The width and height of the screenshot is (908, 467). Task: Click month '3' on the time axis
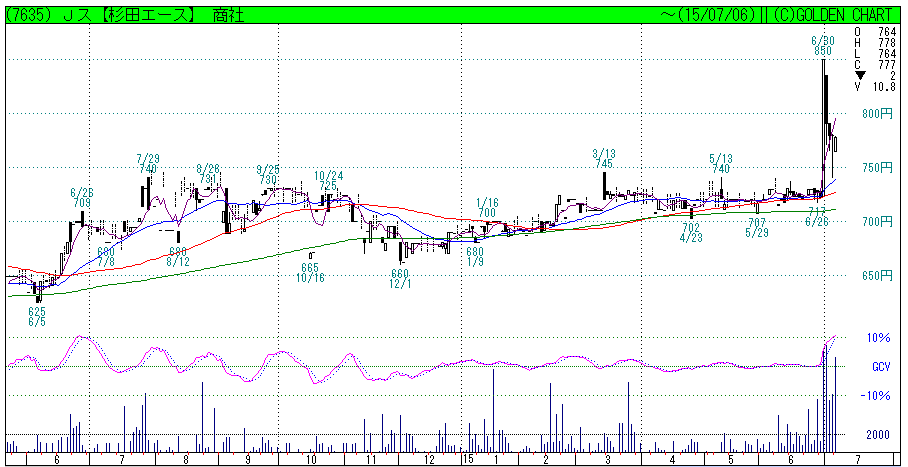pos(609,461)
